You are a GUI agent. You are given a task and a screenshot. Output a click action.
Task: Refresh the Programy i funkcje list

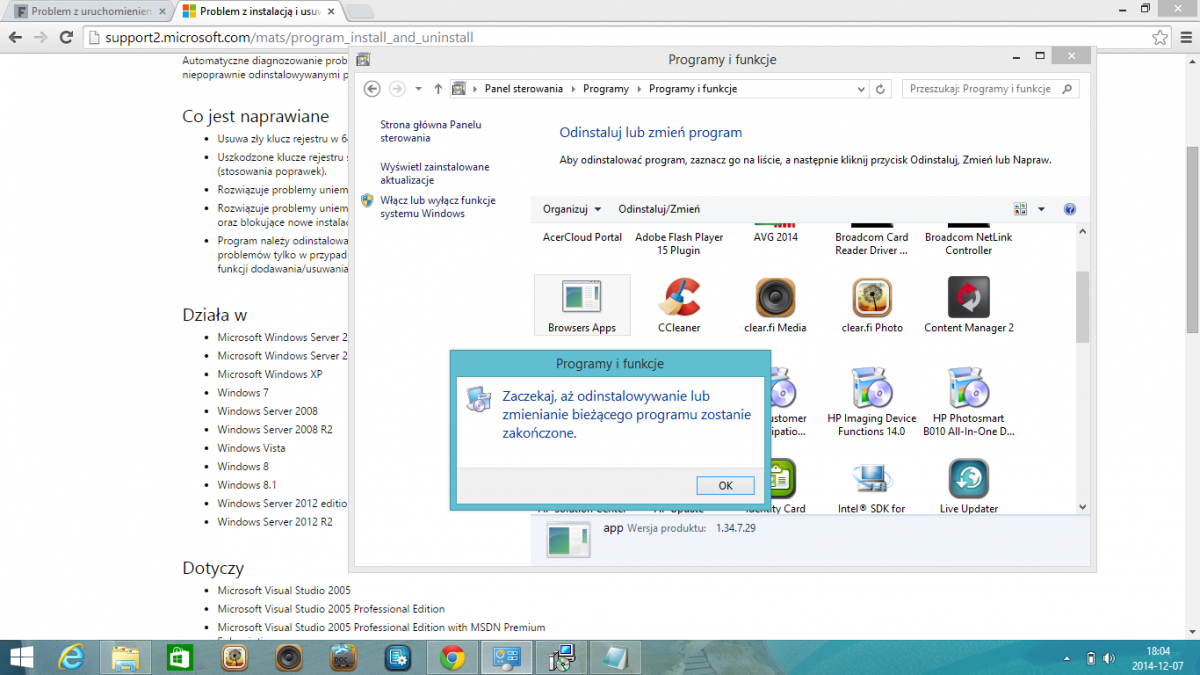(x=881, y=89)
